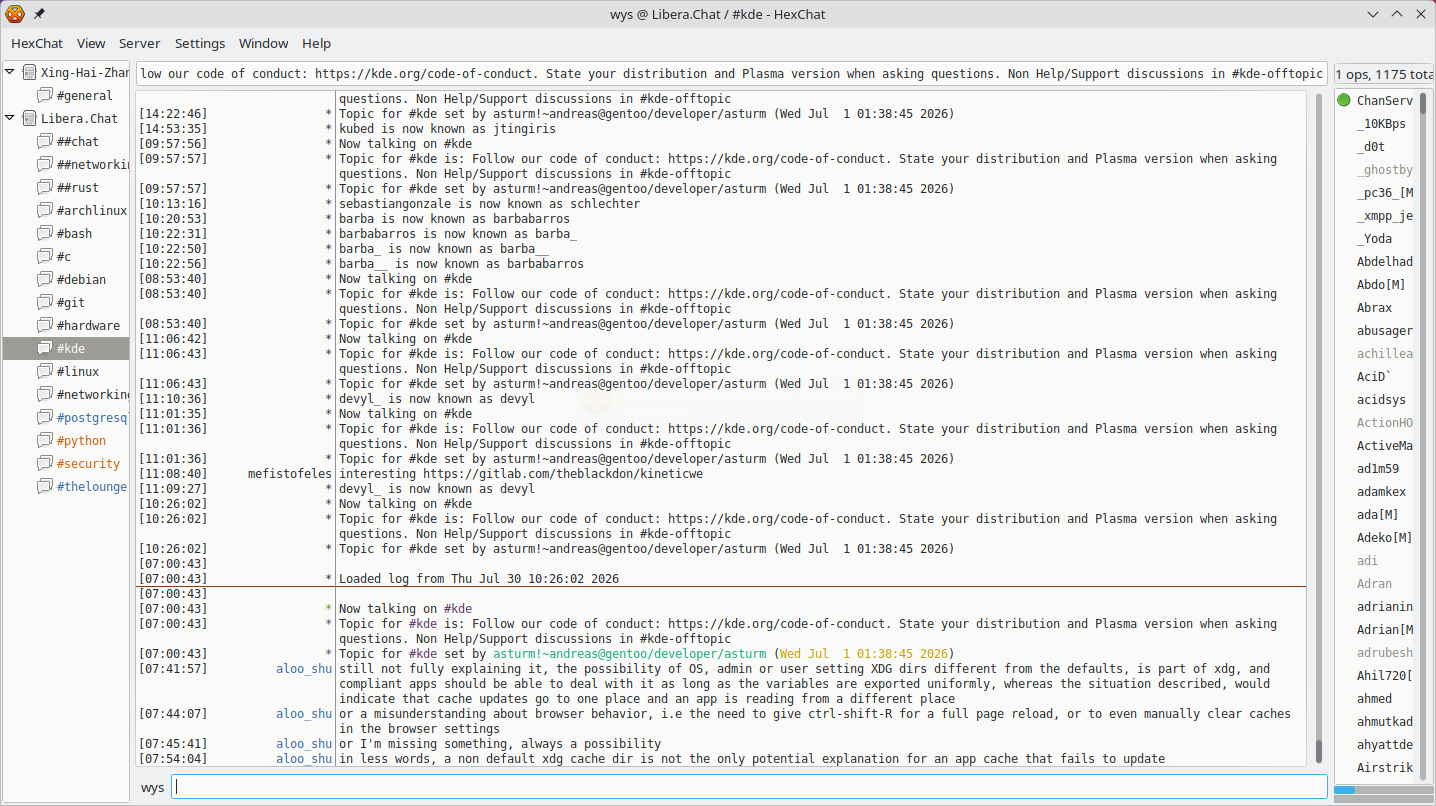This screenshot has width=1436, height=806.
Task: Click 'barba is now known as barbabarros'
Action: click(x=454, y=219)
